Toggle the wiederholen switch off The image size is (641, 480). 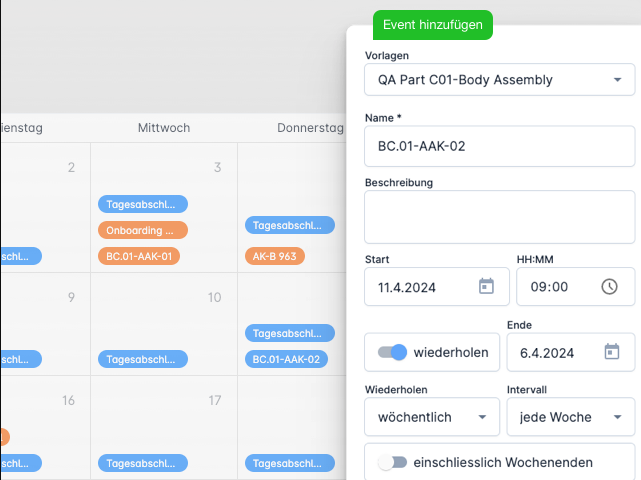(x=392, y=352)
